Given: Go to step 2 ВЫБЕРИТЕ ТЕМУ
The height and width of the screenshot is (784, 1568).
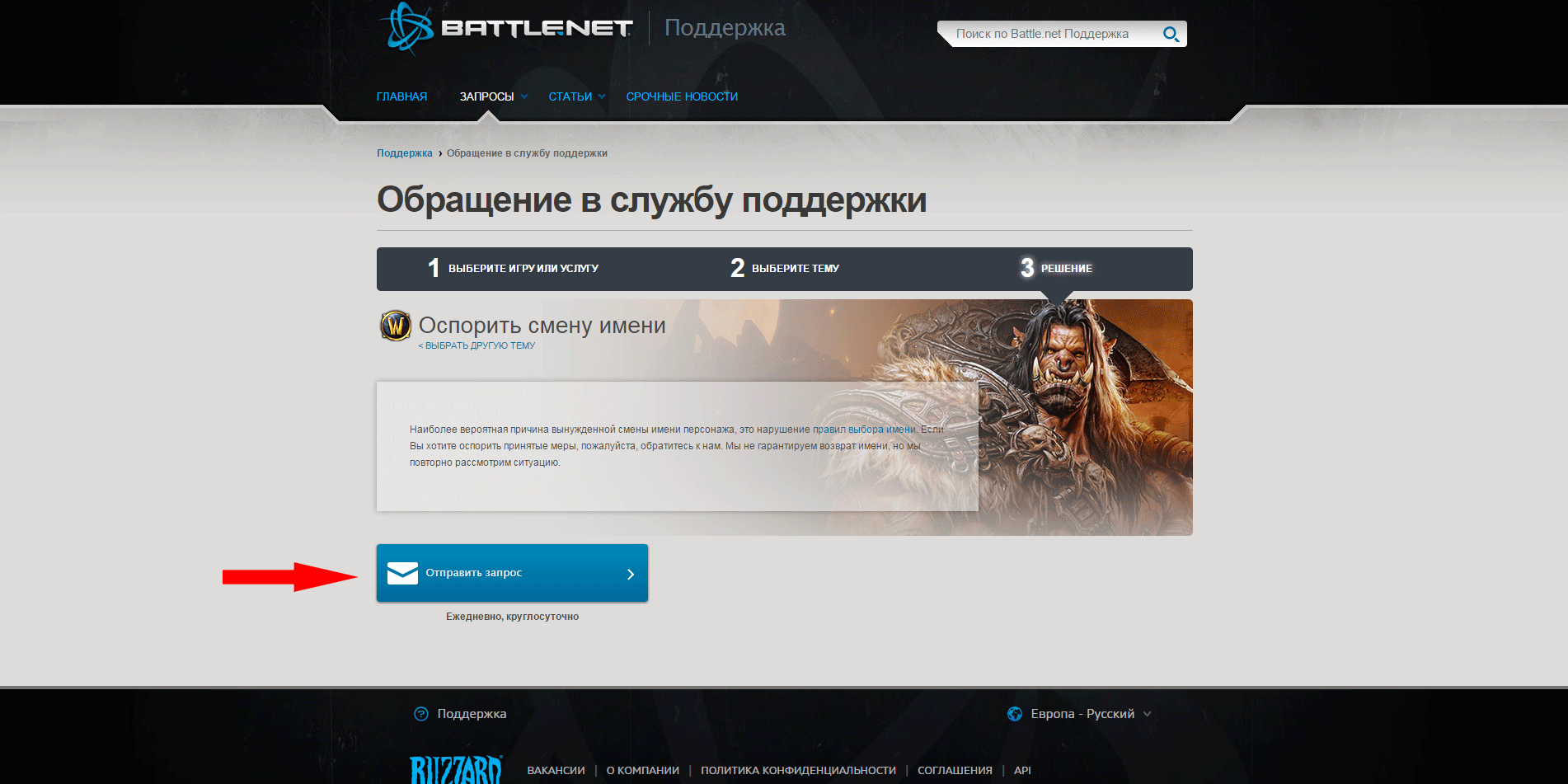Looking at the screenshot, I should [785, 268].
